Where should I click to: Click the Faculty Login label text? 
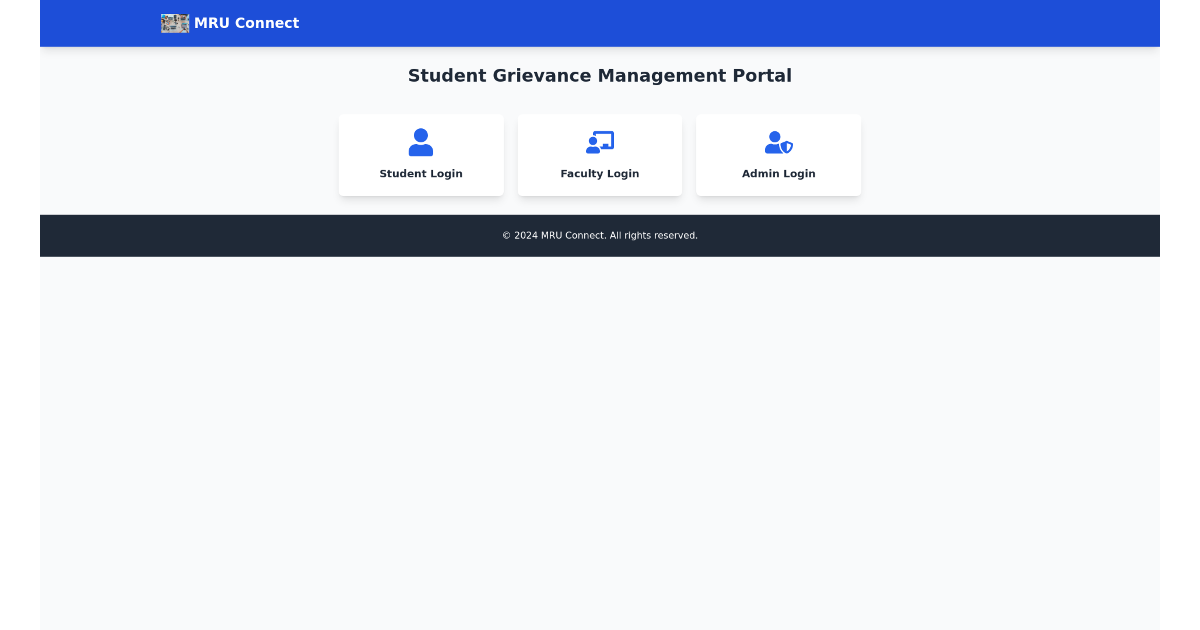click(x=599, y=173)
